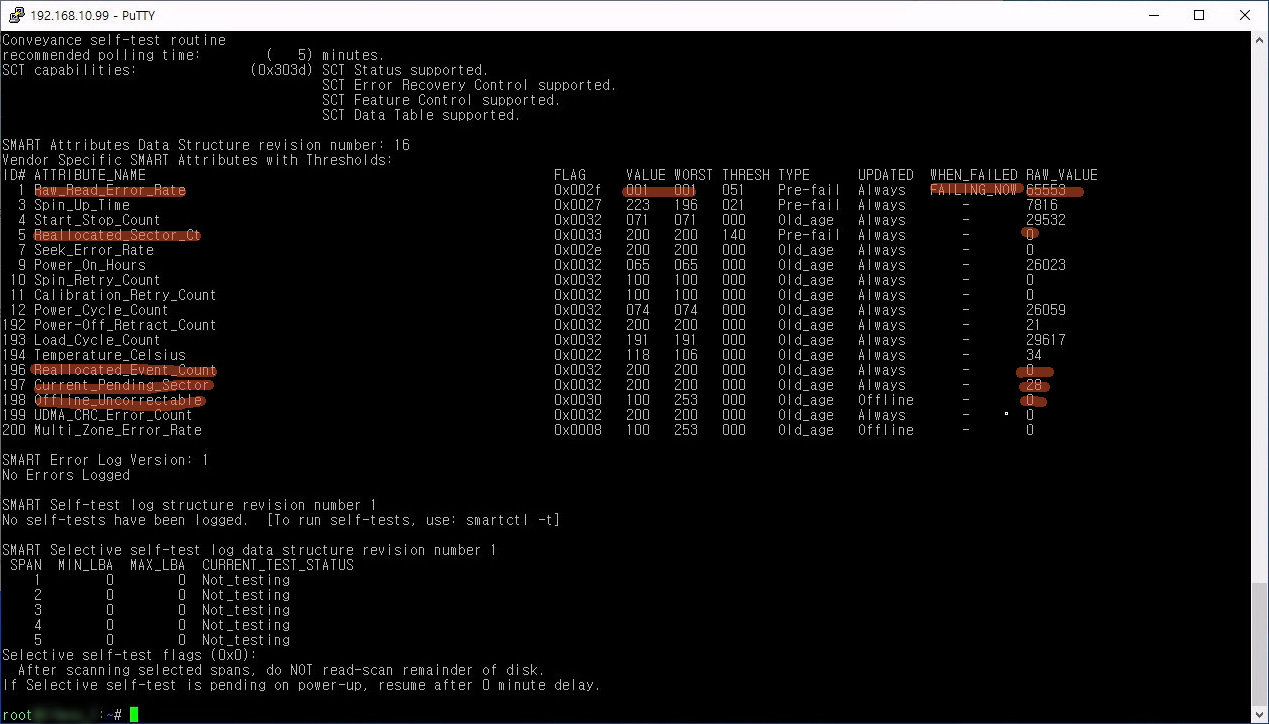The height and width of the screenshot is (724, 1269).
Task: Click the 'No Errors Logged' line
Action: [x=66, y=475]
